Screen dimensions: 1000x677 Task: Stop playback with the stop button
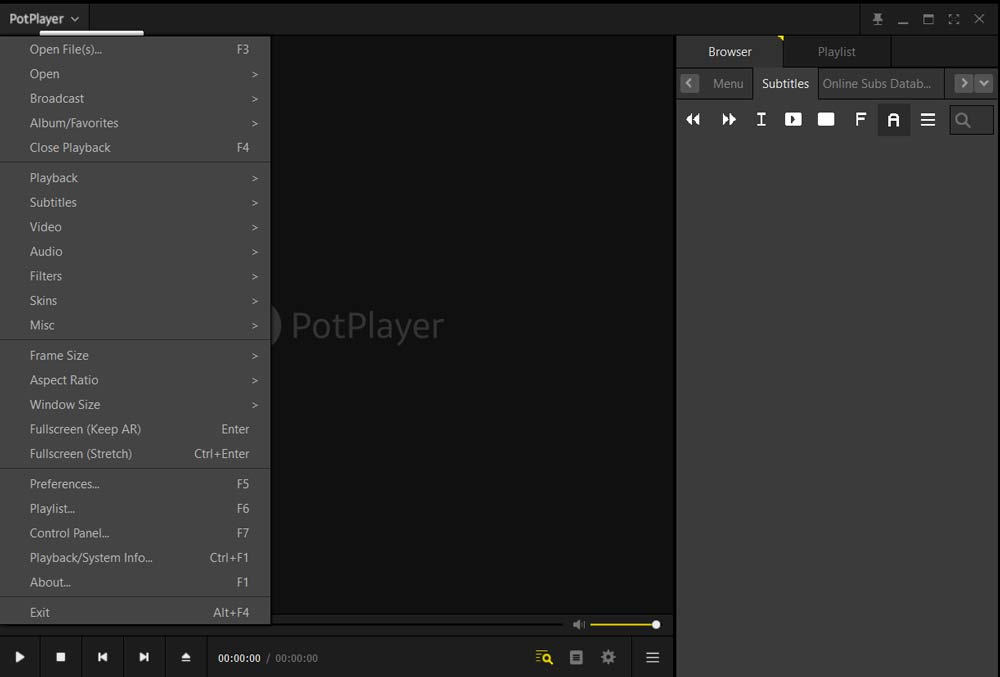point(61,657)
